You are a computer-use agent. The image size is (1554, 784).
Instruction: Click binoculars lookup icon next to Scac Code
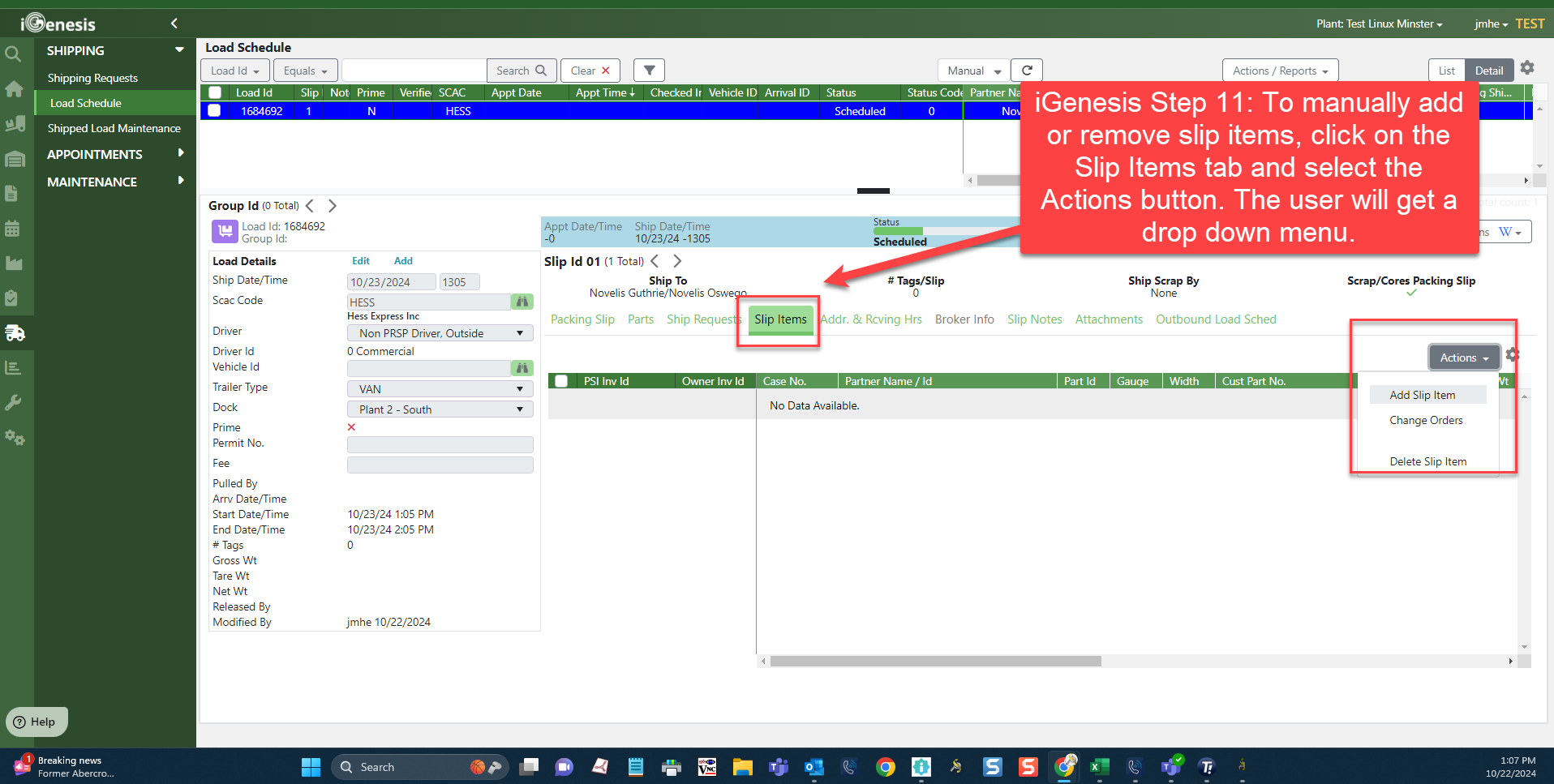pos(522,302)
